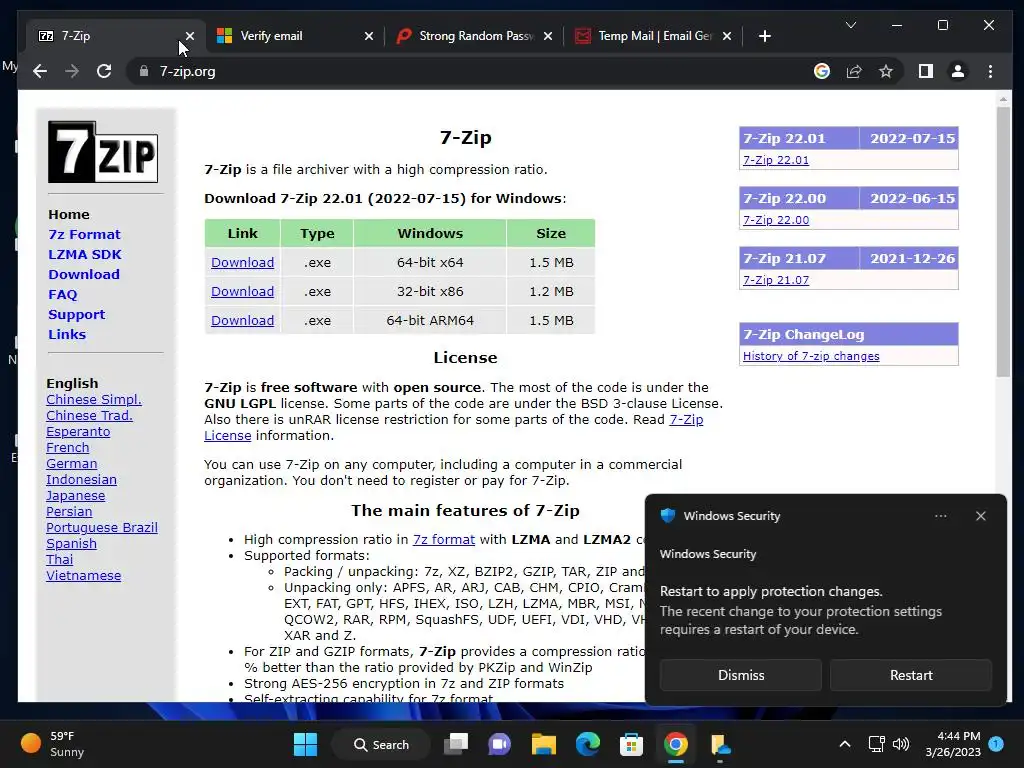The width and height of the screenshot is (1024, 768).
Task: Click the page vertical scrollbar
Action: click(1003, 242)
